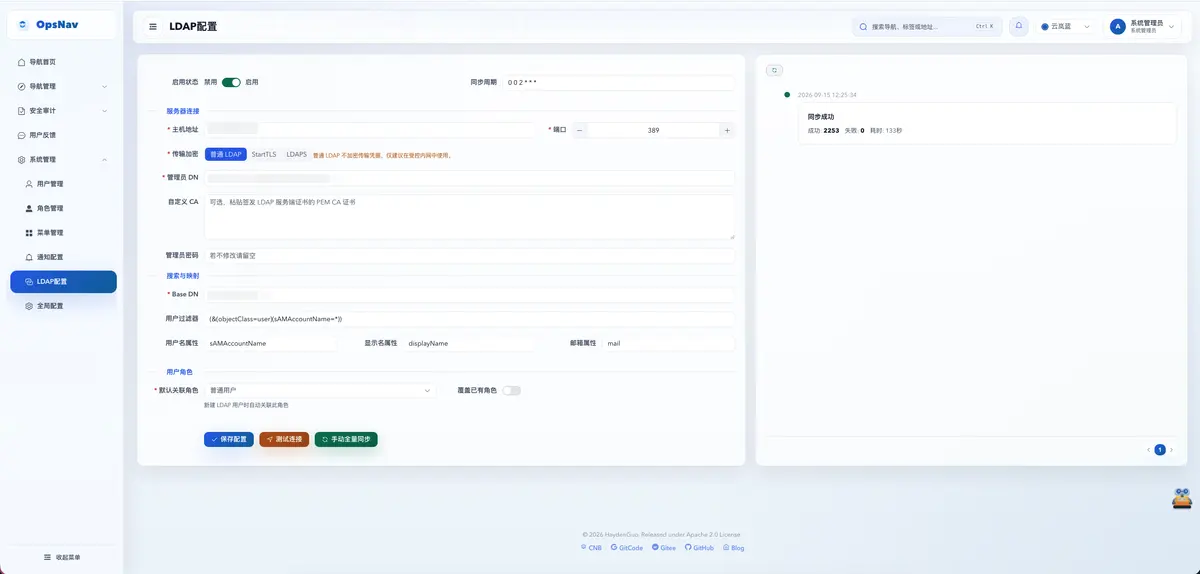Viewport: 1200px width, 574px height.
Task: Open 菜单管理 in the sidebar
Action: [x=62, y=233]
